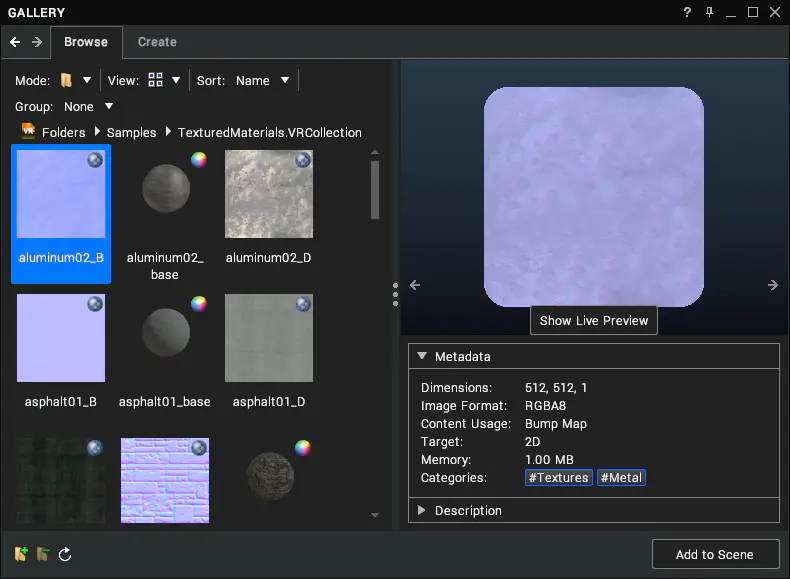Open the Mode folder dropdown
Screen dimensions: 790x579
[x=76, y=80]
